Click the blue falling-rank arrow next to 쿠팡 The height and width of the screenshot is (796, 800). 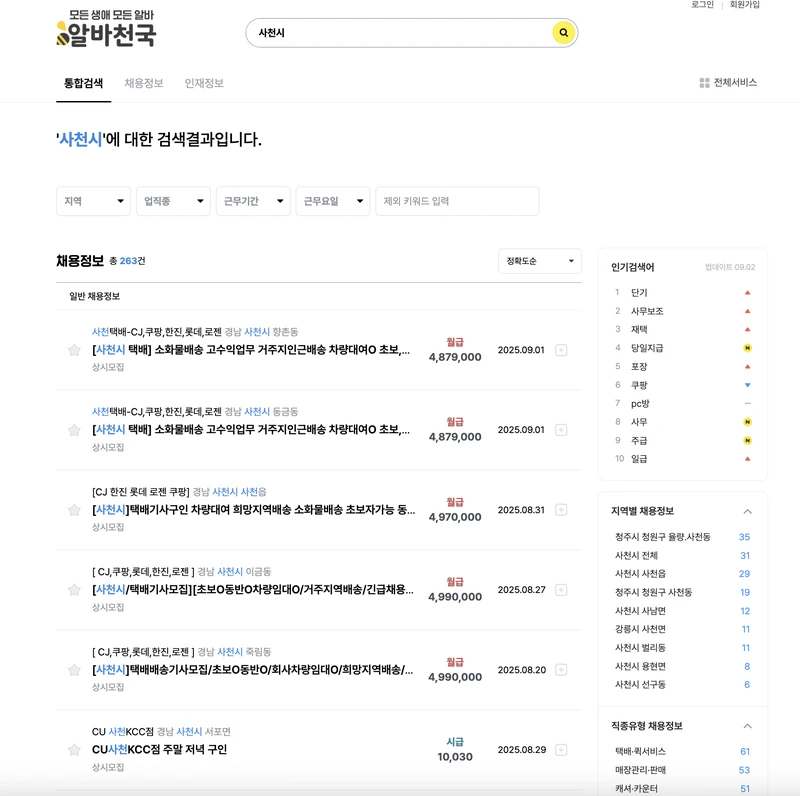(x=747, y=384)
